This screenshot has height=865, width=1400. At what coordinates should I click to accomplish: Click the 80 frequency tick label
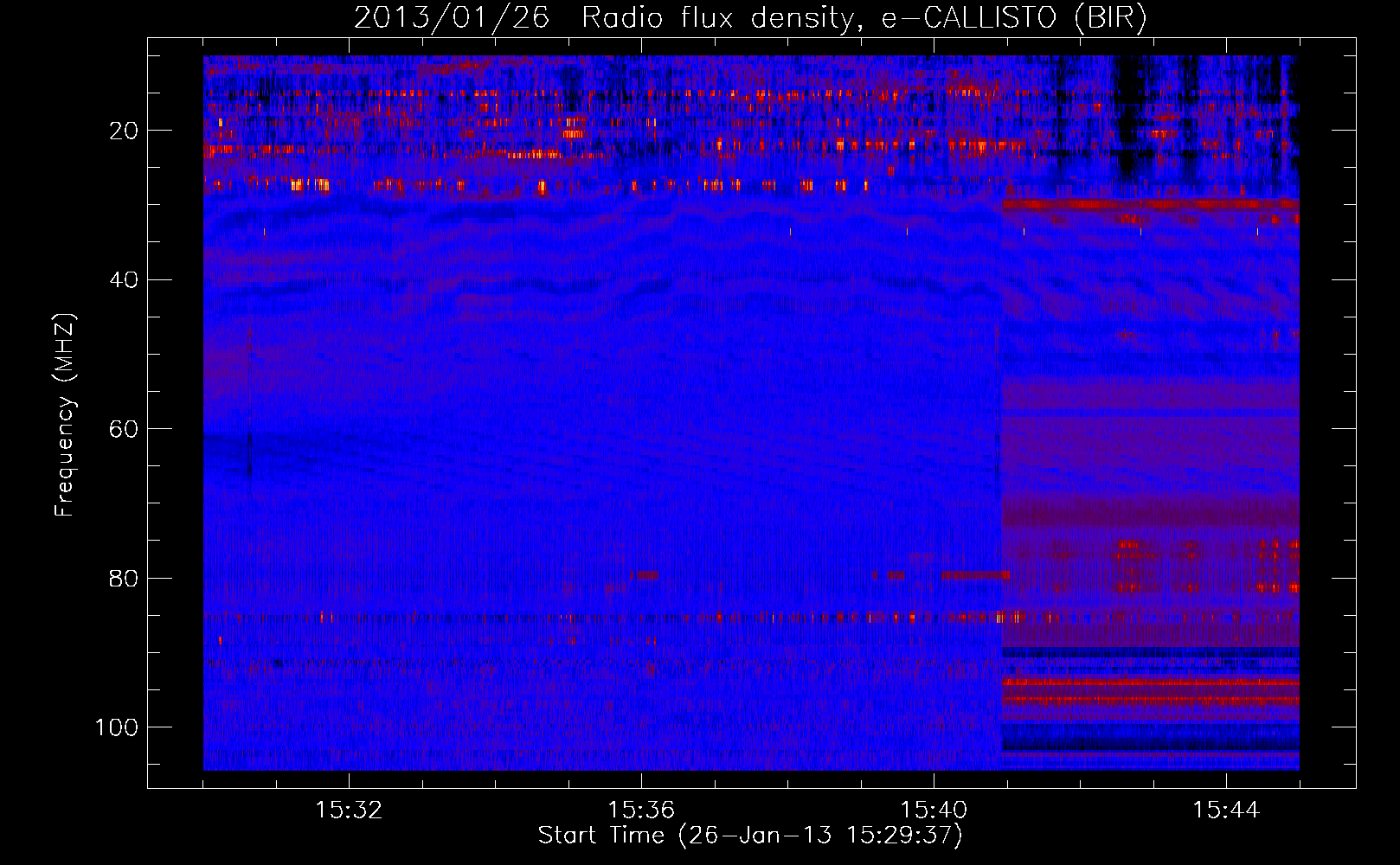124,578
